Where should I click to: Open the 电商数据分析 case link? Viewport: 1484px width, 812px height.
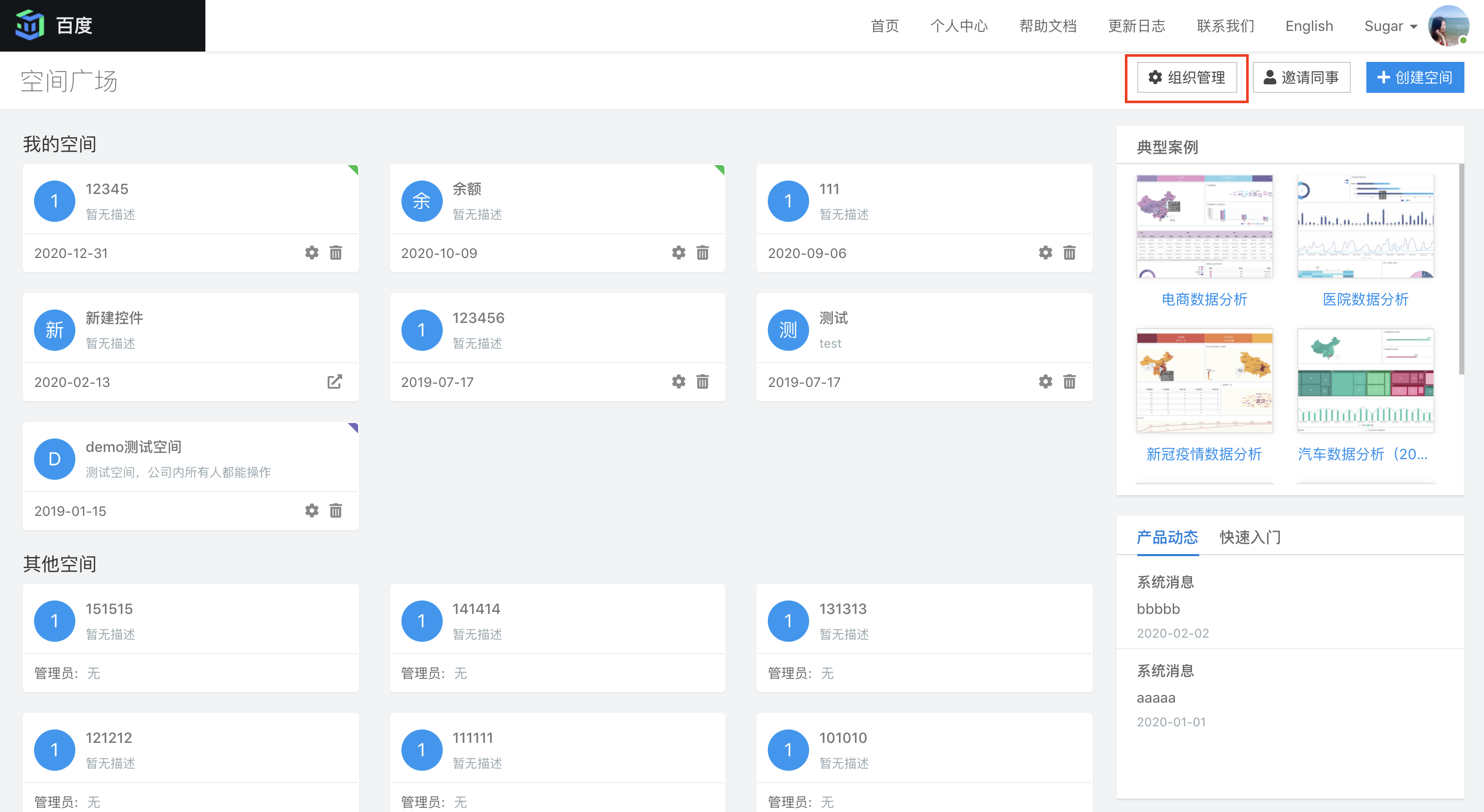coord(1204,299)
